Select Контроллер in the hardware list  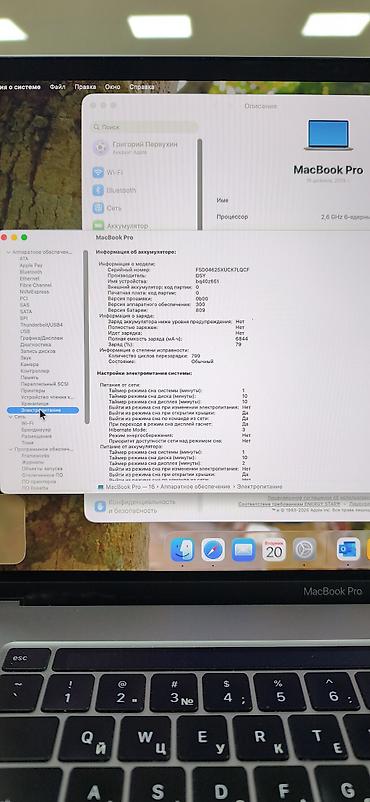click(34, 371)
